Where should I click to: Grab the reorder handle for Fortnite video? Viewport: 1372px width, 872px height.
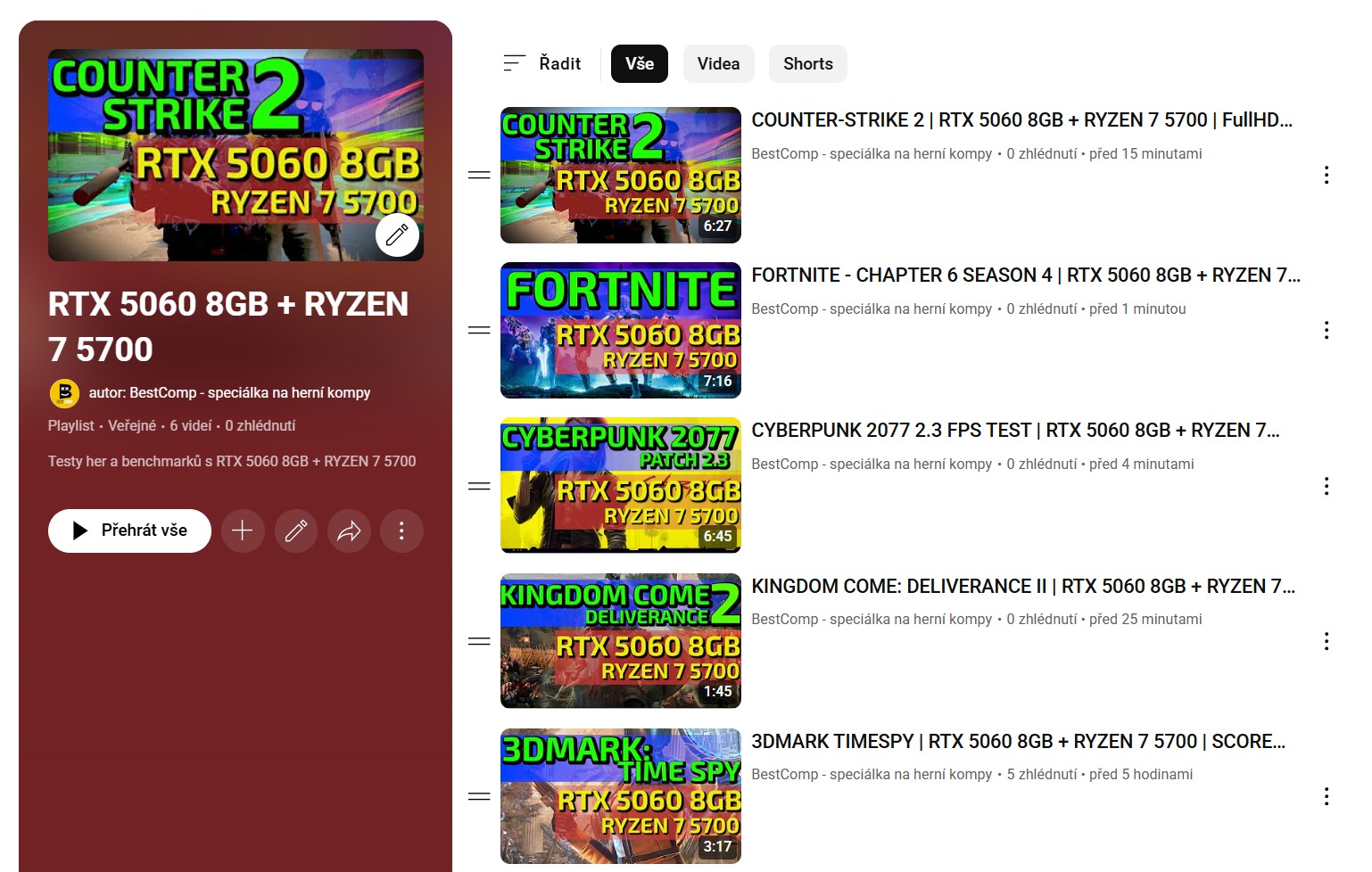pos(479,330)
